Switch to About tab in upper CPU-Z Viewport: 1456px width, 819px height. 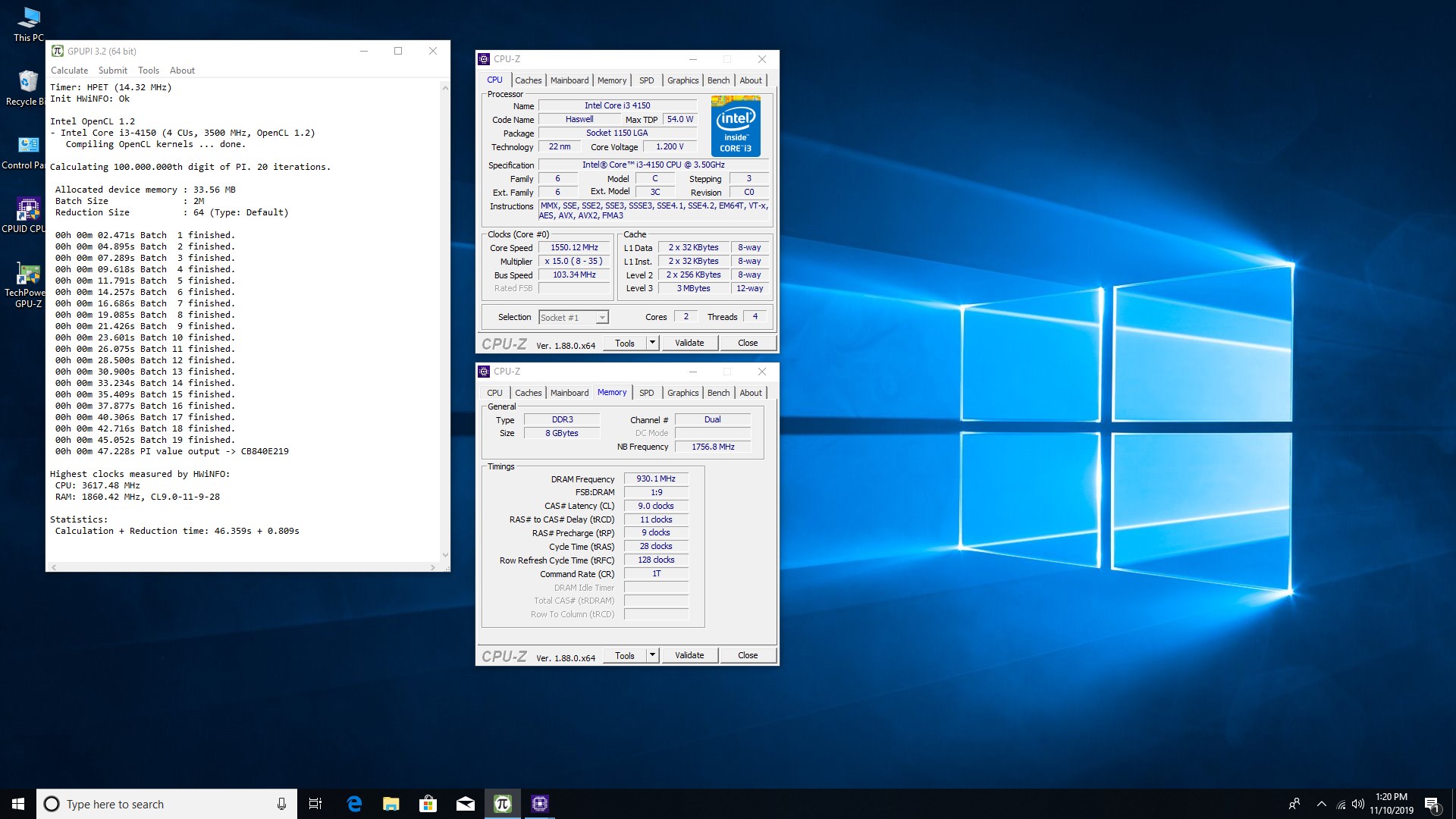(x=751, y=80)
